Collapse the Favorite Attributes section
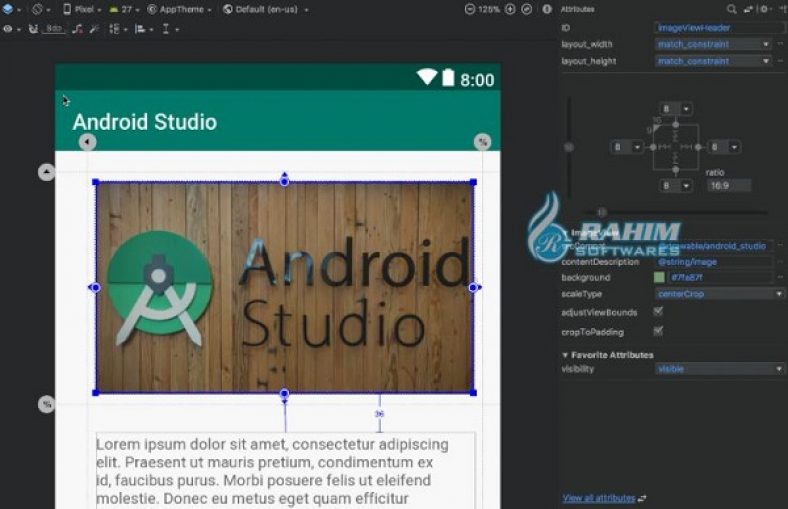The width and height of the screenshot is (788, 509). 565,355
